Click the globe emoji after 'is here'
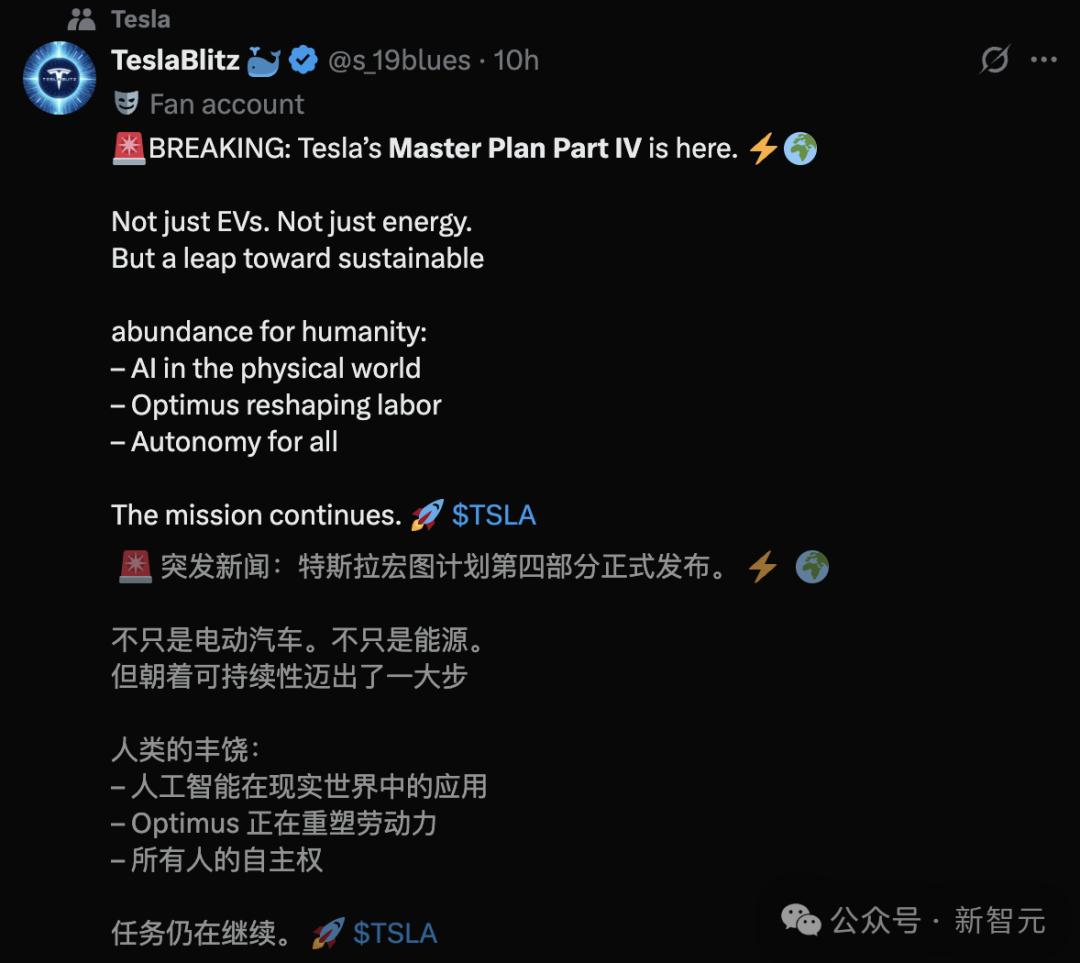The image size is (1080, 963). coord(801,149)
